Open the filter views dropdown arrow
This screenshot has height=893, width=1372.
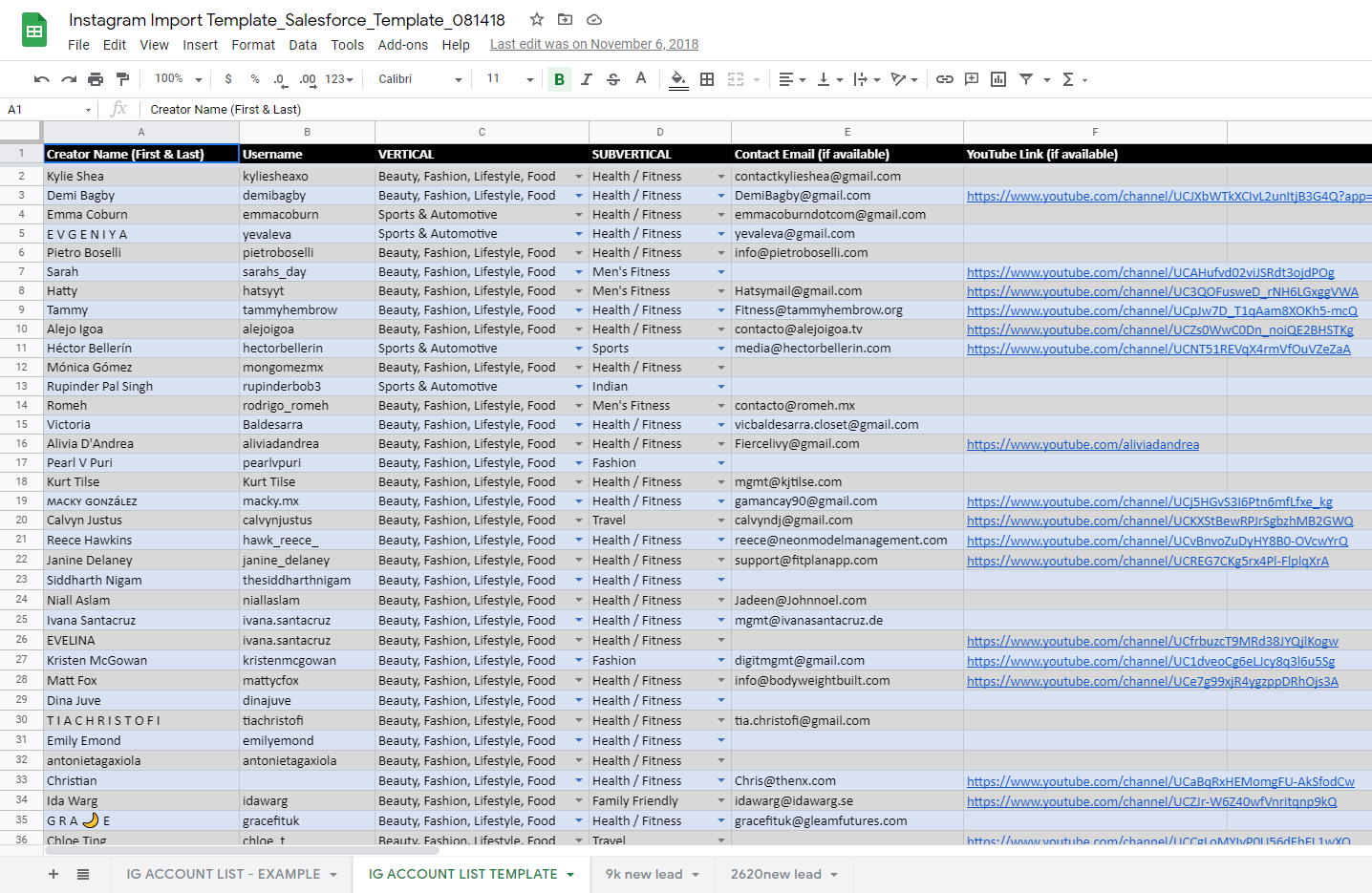tap(1047, 80)
